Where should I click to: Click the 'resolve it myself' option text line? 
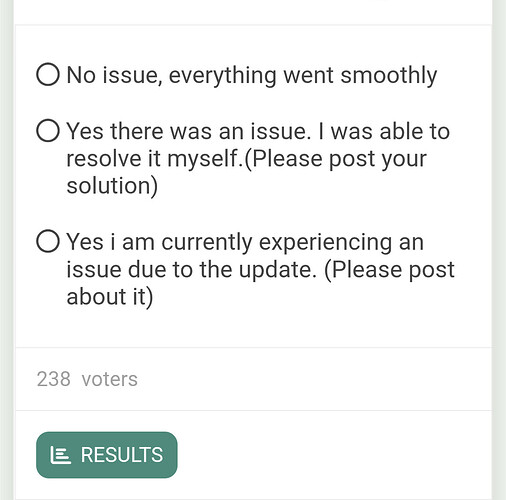tap(246, 159)
